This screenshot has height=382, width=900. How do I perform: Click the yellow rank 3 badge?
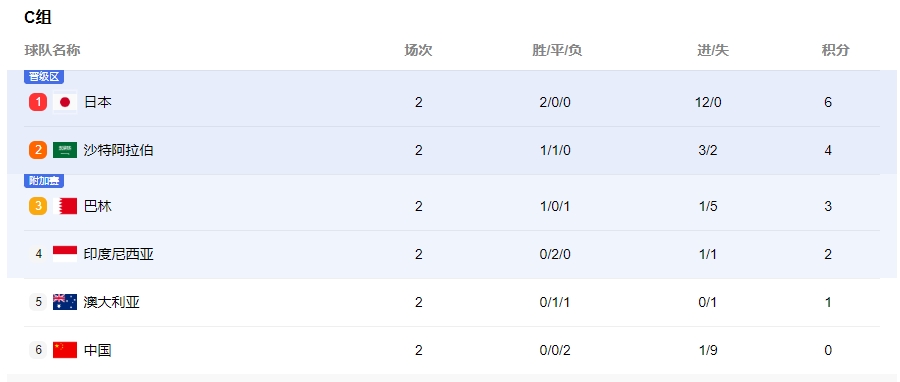click(x=38, y=206)
